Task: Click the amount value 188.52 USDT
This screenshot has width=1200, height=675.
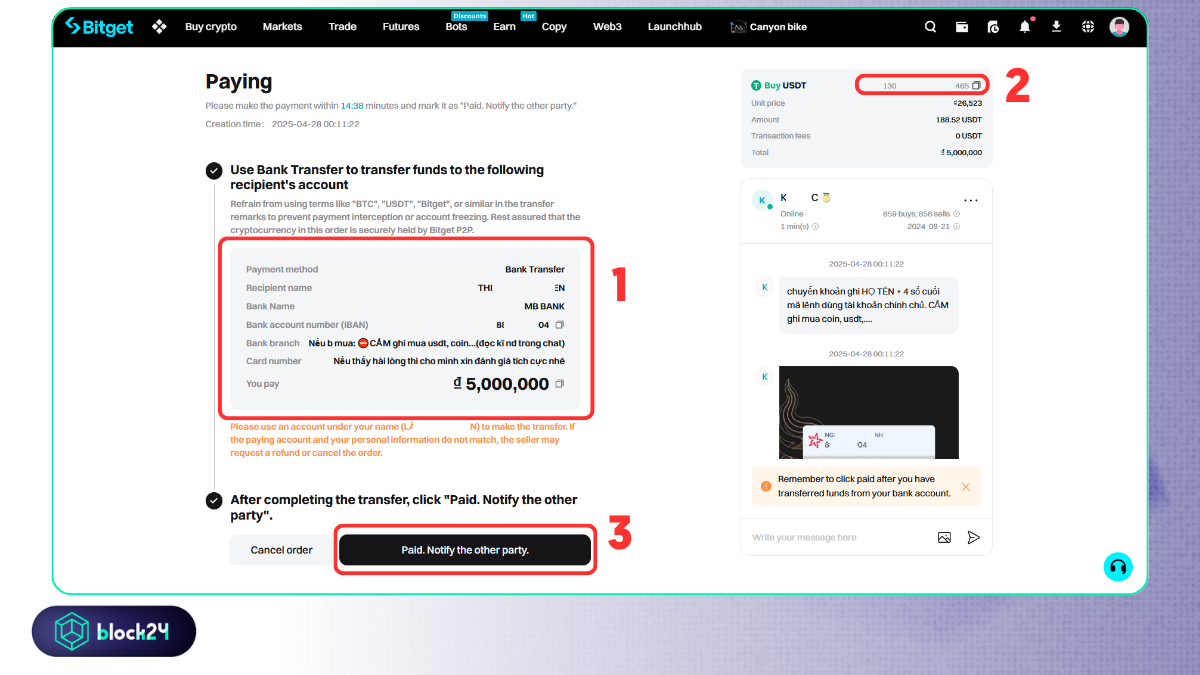Action: tap(957, 119)
